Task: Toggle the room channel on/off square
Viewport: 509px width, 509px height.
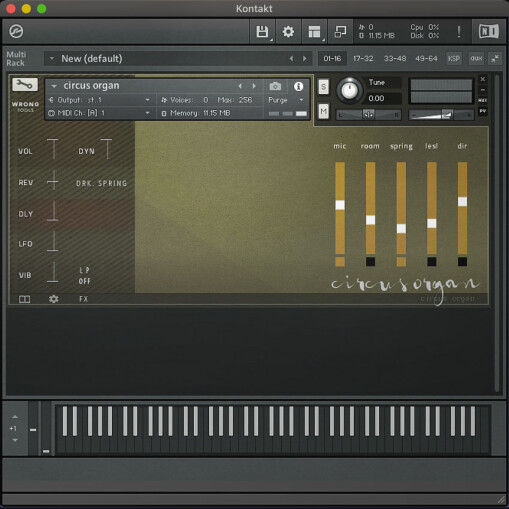Action: 370,262
